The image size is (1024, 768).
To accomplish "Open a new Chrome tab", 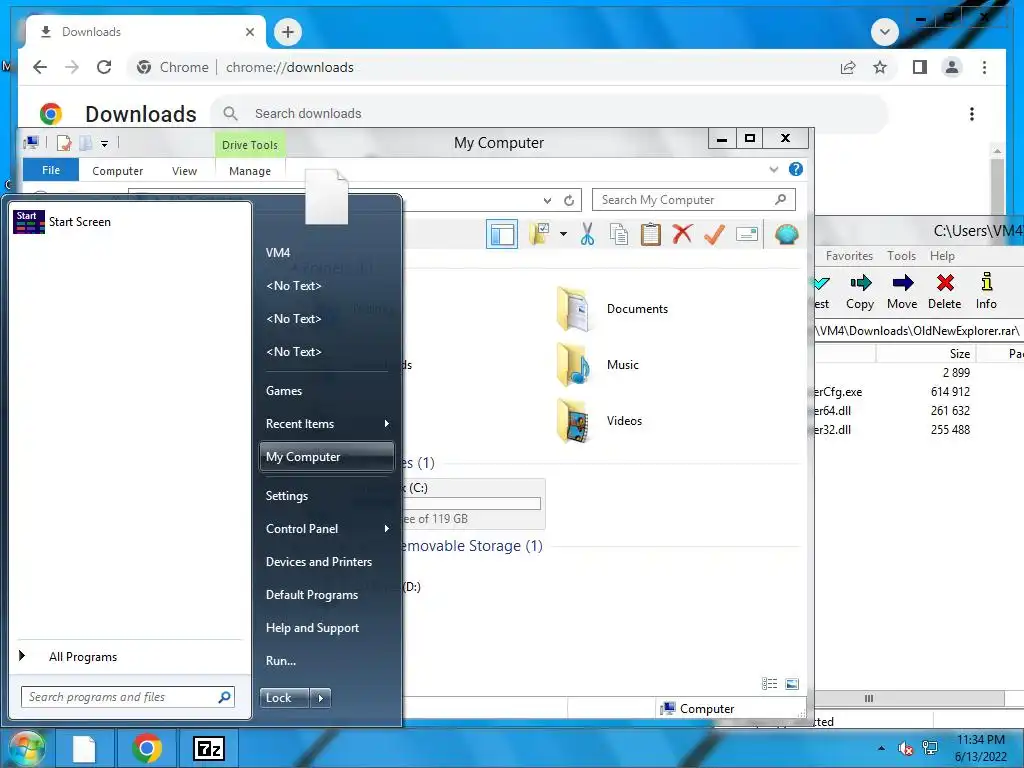I will [x=288, y=32].
